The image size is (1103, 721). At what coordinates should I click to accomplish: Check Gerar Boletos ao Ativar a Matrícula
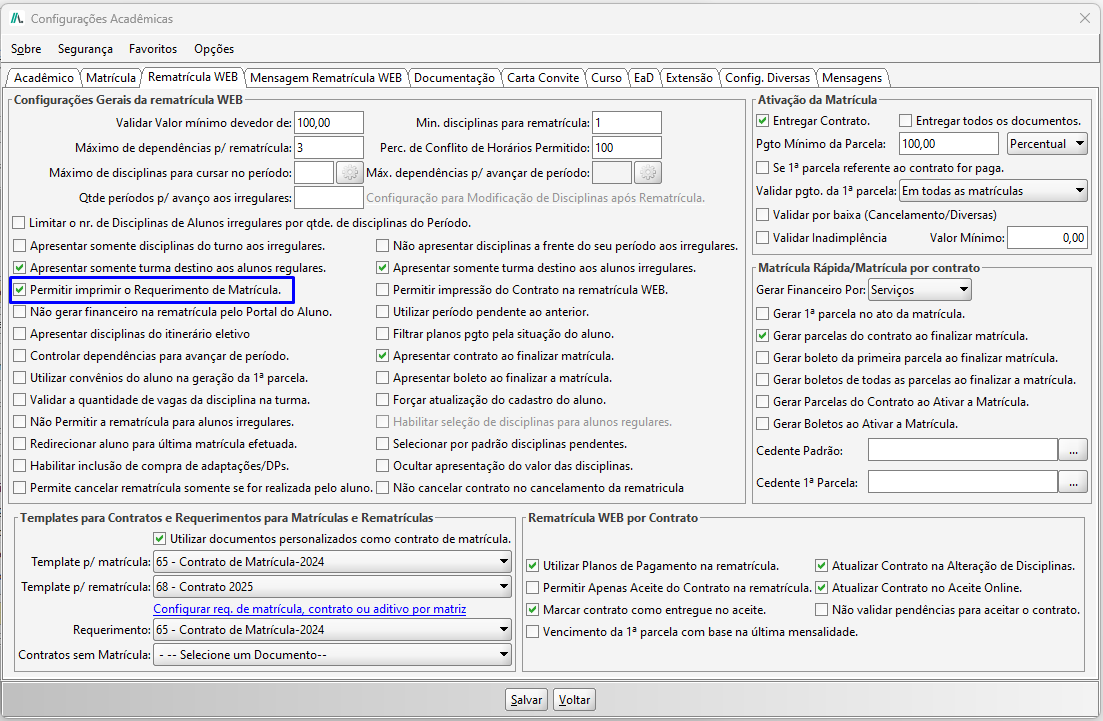(763, 423)
